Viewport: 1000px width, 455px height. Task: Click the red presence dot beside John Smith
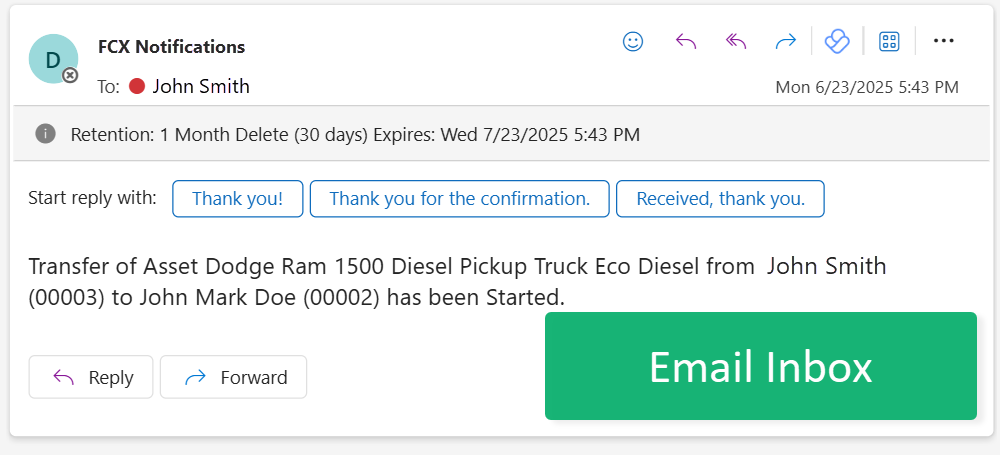coord(137,86)
